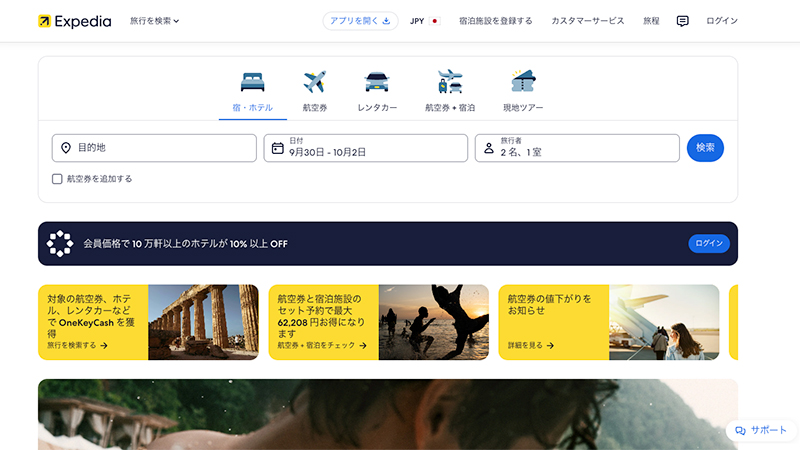Expand the 旅行を検索 dropdown menu
800x450 pixels.
155,21
